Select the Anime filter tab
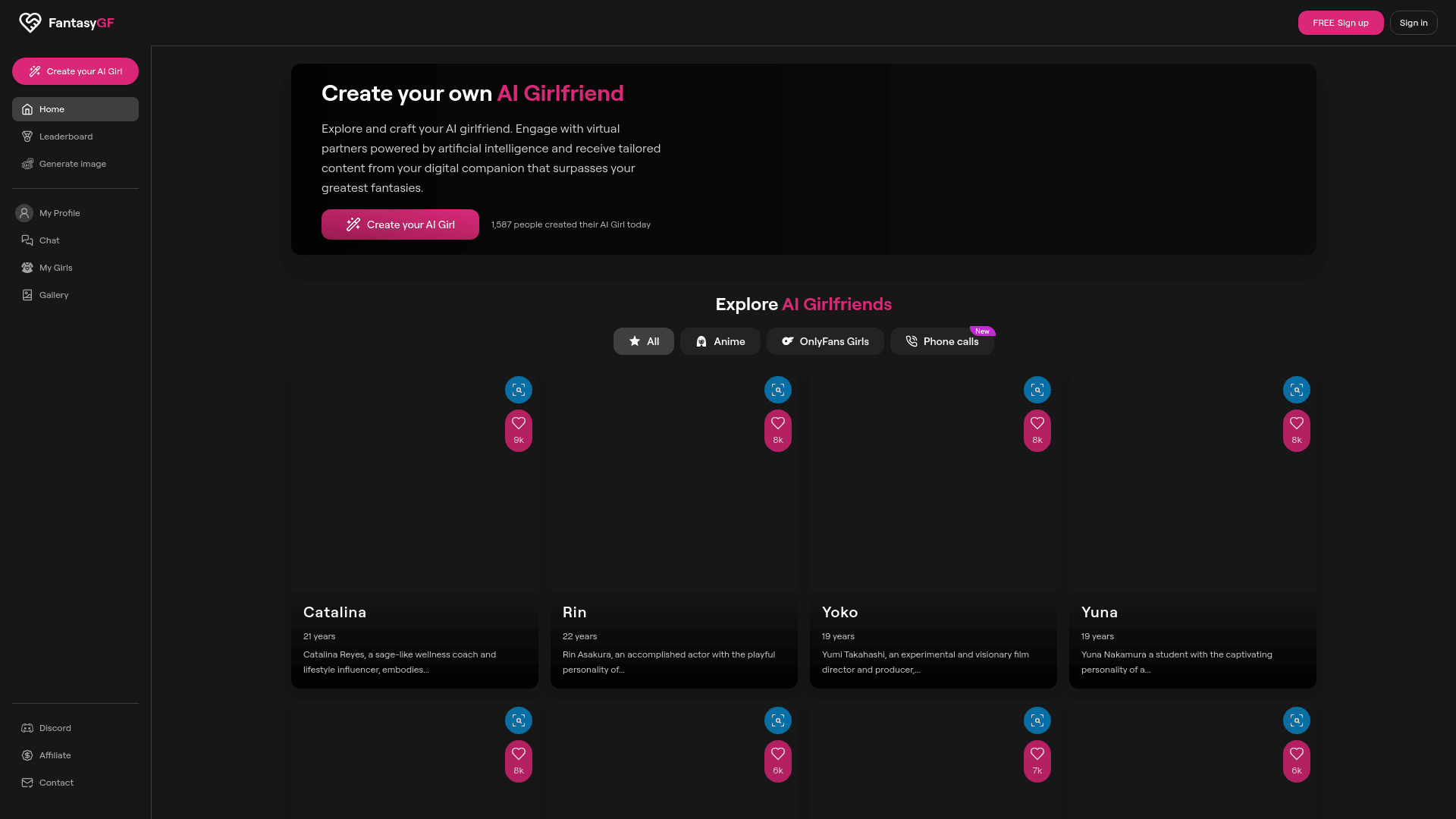The image size is (1456, 819). pyautogui.click(x=720, y=341)
